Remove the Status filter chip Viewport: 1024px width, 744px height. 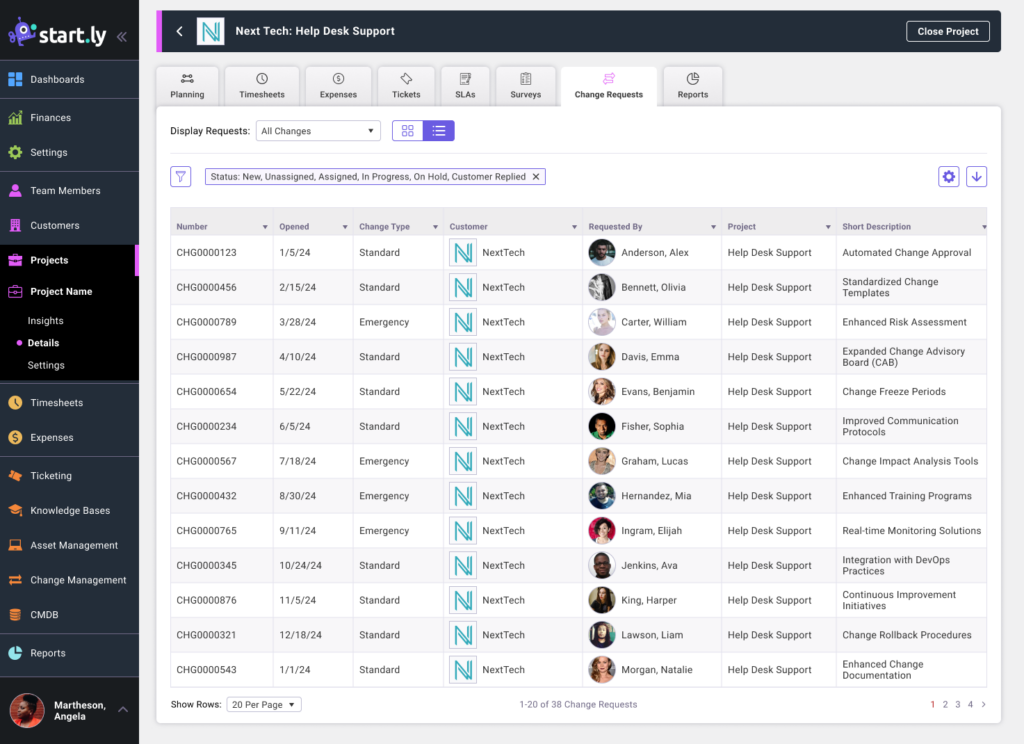tap(536, 176)
